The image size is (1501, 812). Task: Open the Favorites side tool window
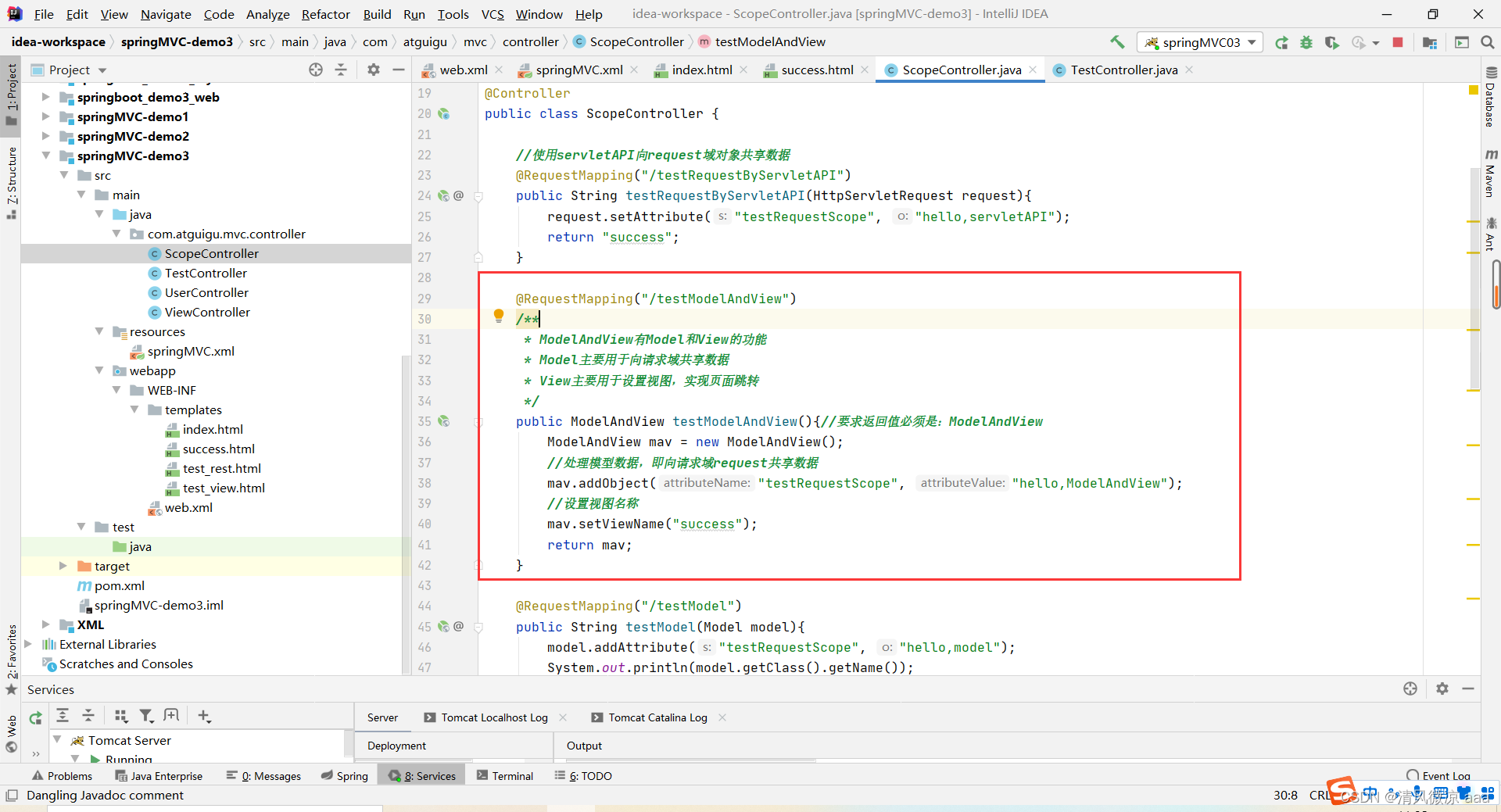click(12, 659)
